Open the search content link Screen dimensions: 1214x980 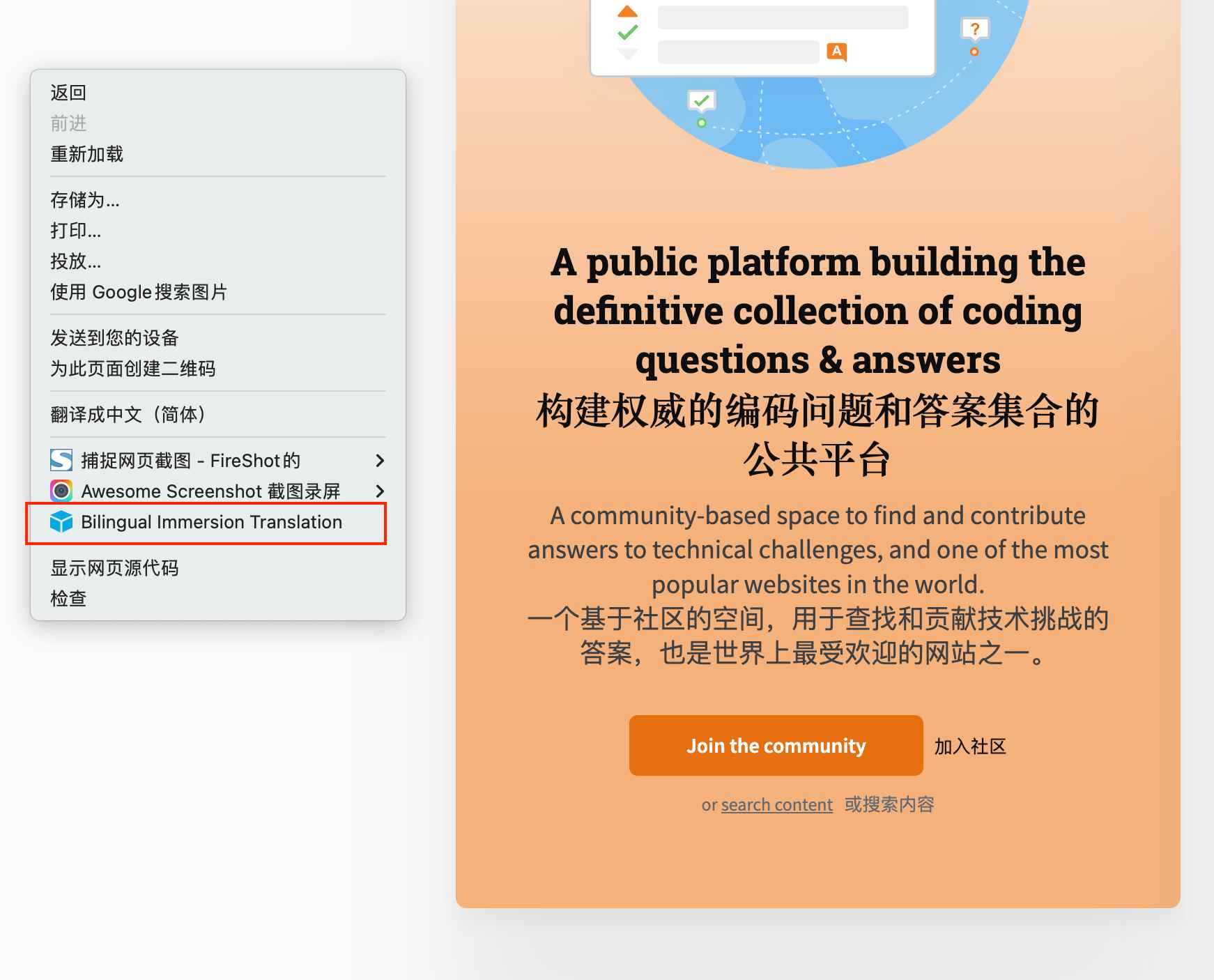776,804
